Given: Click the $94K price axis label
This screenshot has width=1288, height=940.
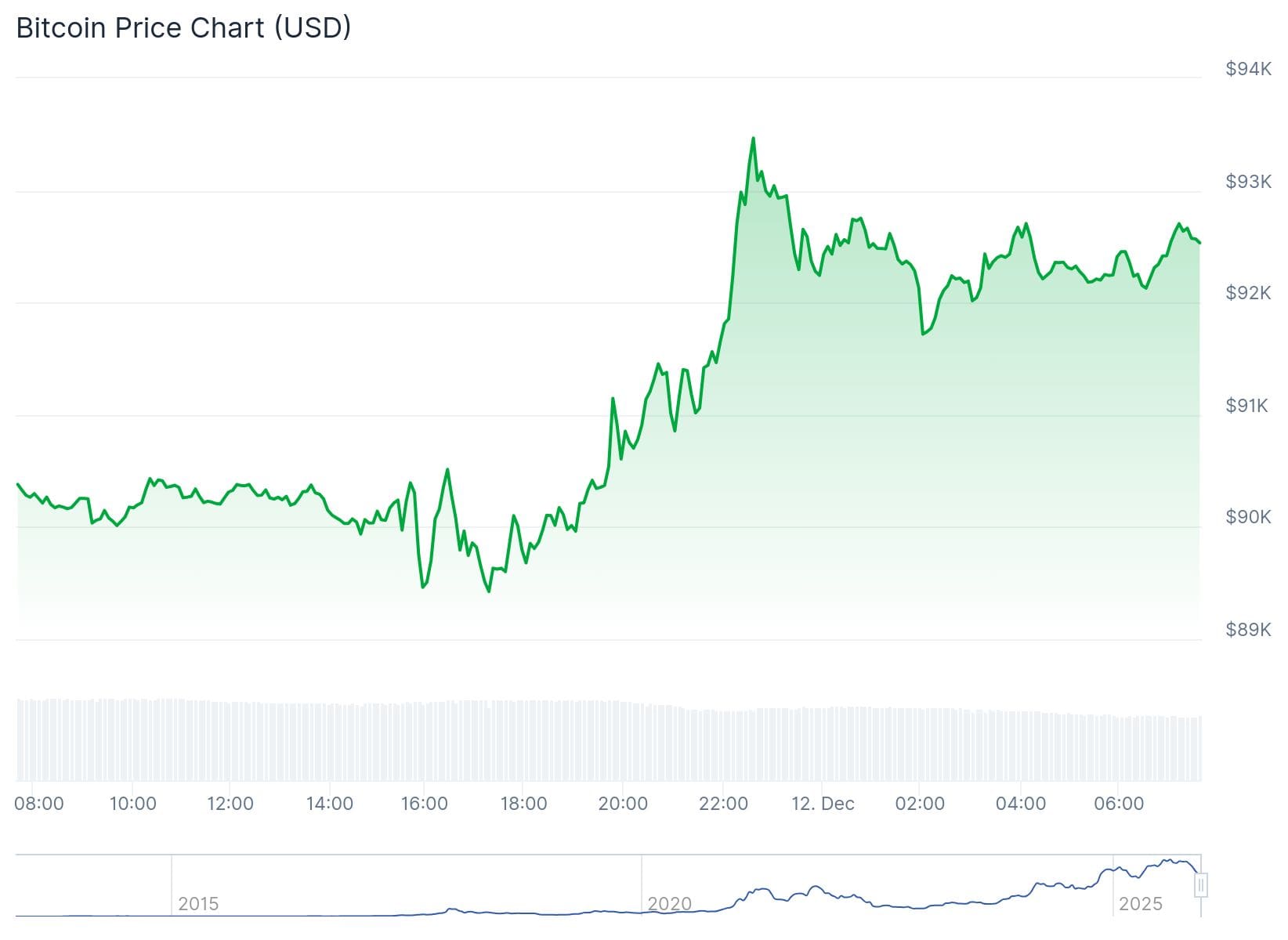Looking at the screenshot, I should tap(1248, 69).
